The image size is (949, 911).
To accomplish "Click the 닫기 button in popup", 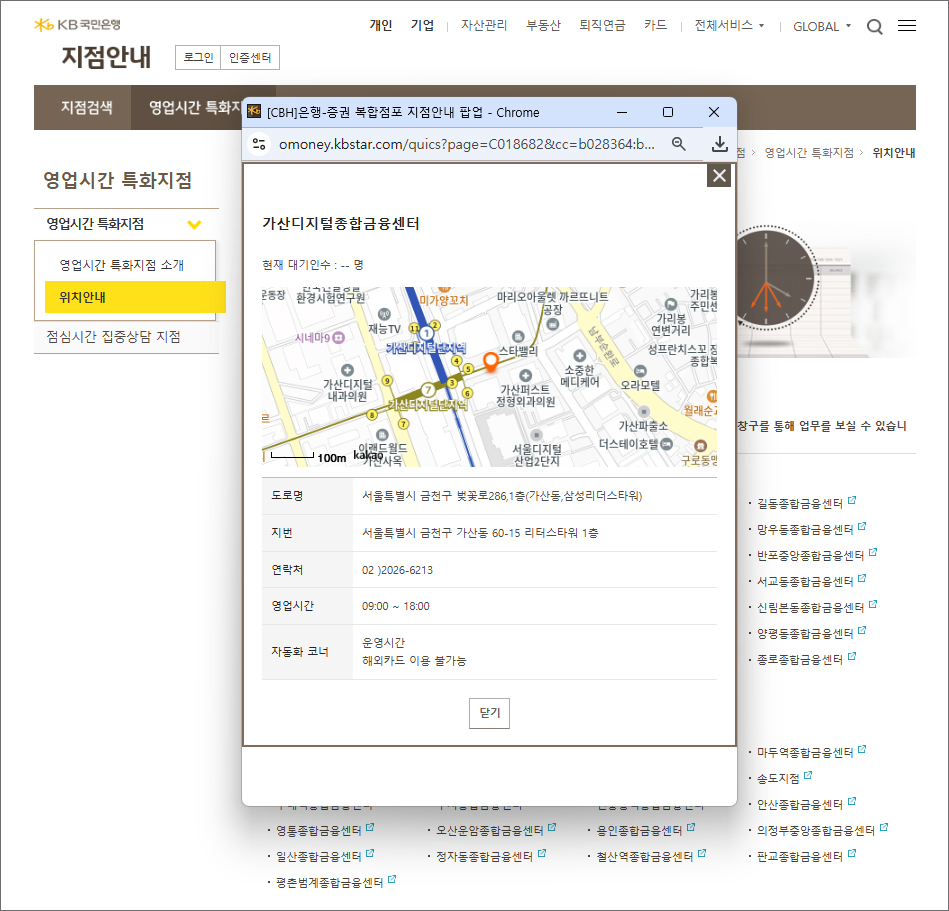I will (489, 713).
